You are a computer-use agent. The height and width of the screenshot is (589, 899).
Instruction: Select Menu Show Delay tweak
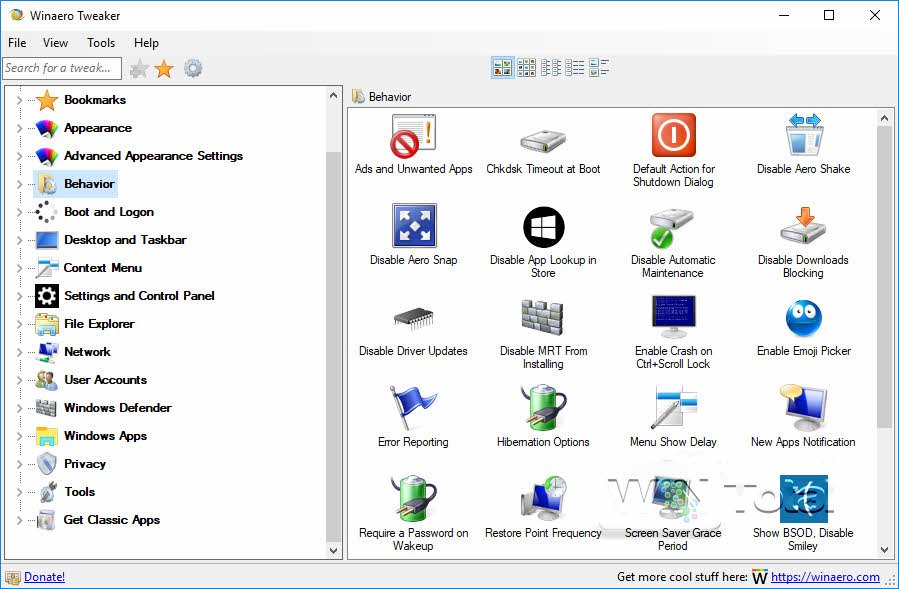(673, 417)
